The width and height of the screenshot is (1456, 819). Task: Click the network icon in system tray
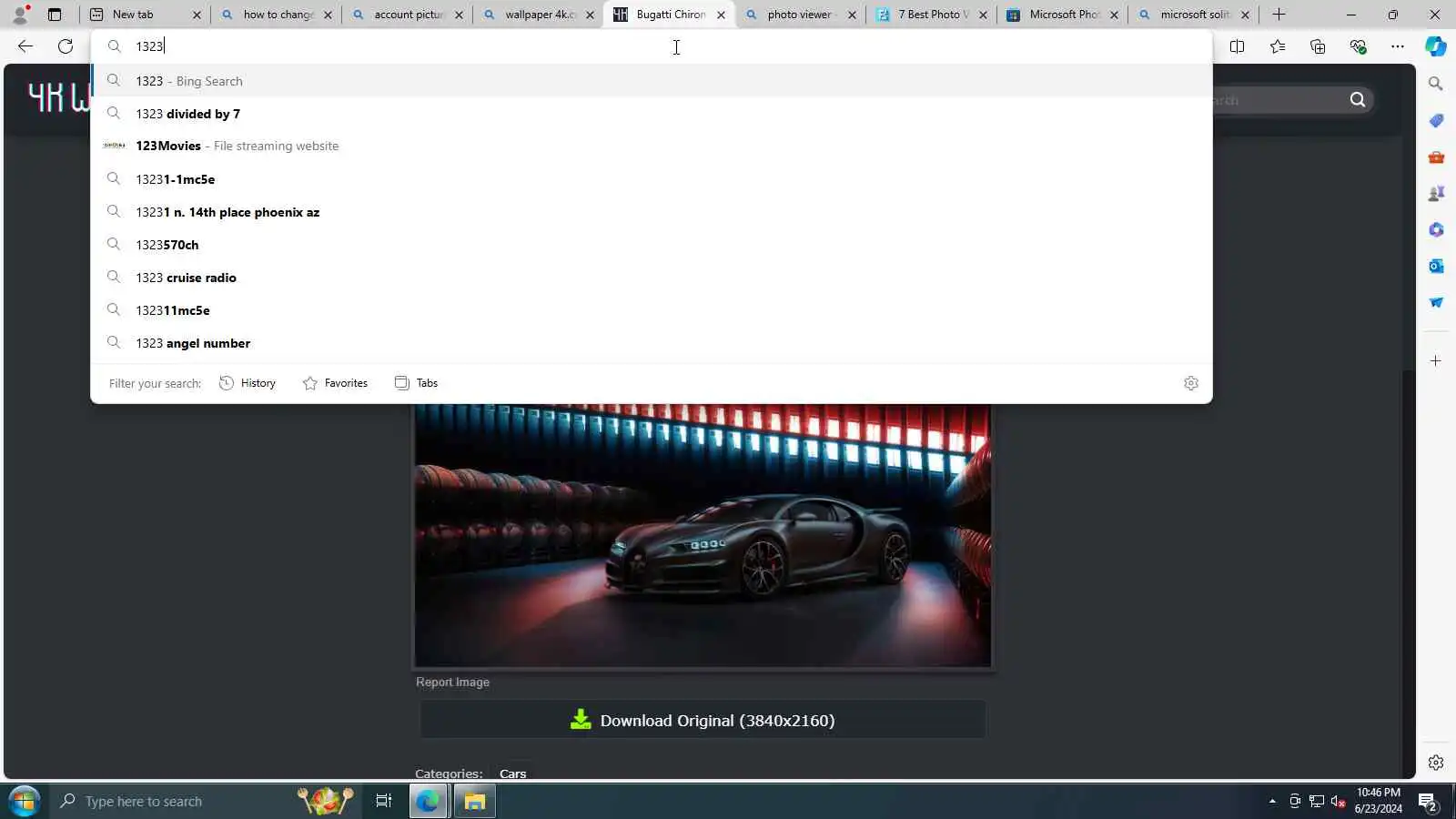point(1316,802)
